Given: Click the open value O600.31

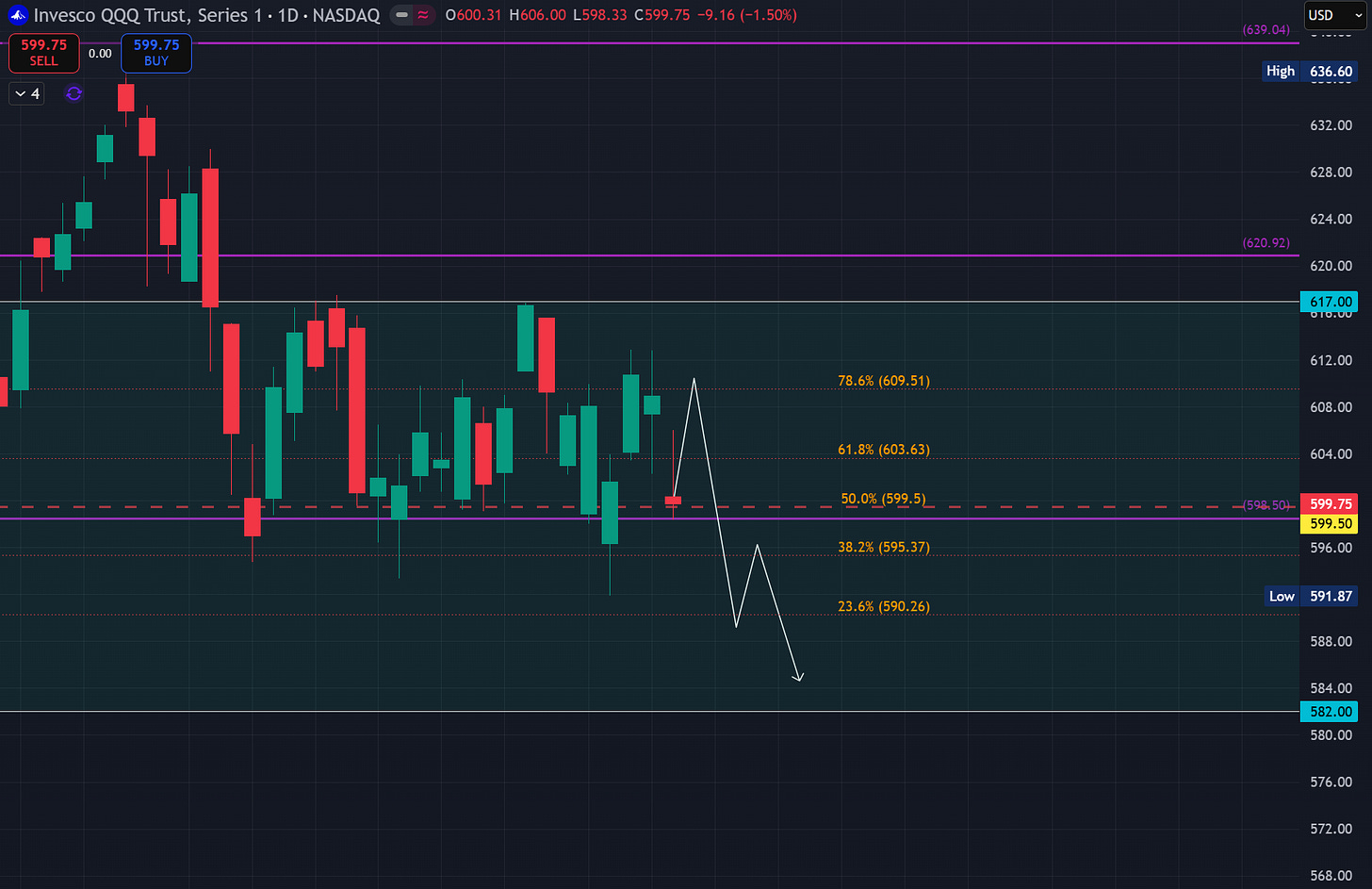Looking at the screenshot, I should [x=474, y=15].
